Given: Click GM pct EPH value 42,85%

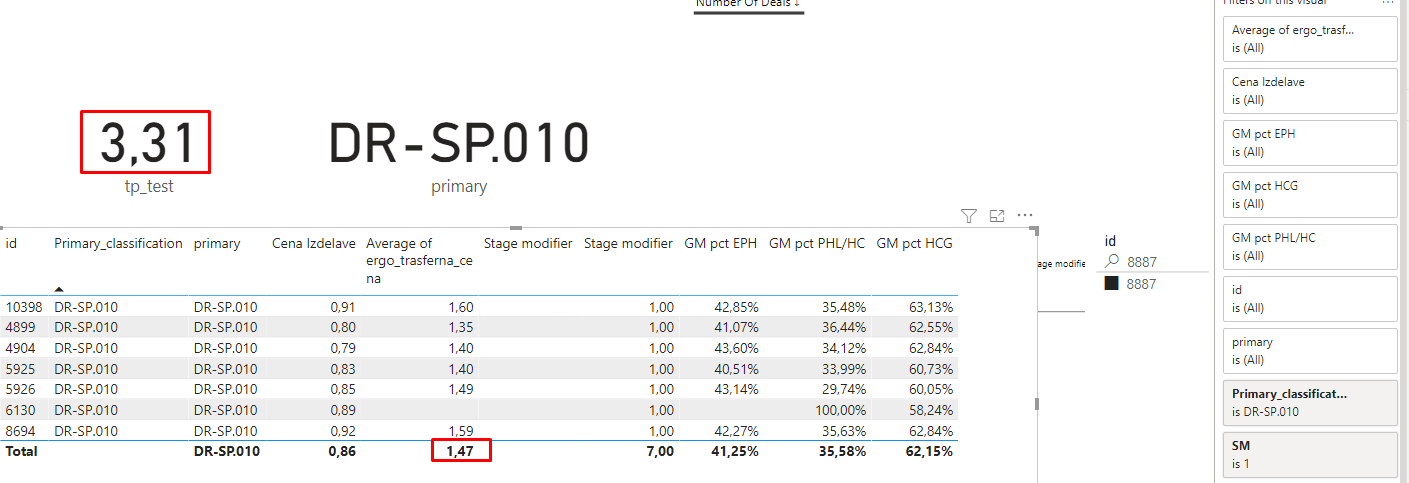Looking at the screenshot, I should (x=735, y=307).
